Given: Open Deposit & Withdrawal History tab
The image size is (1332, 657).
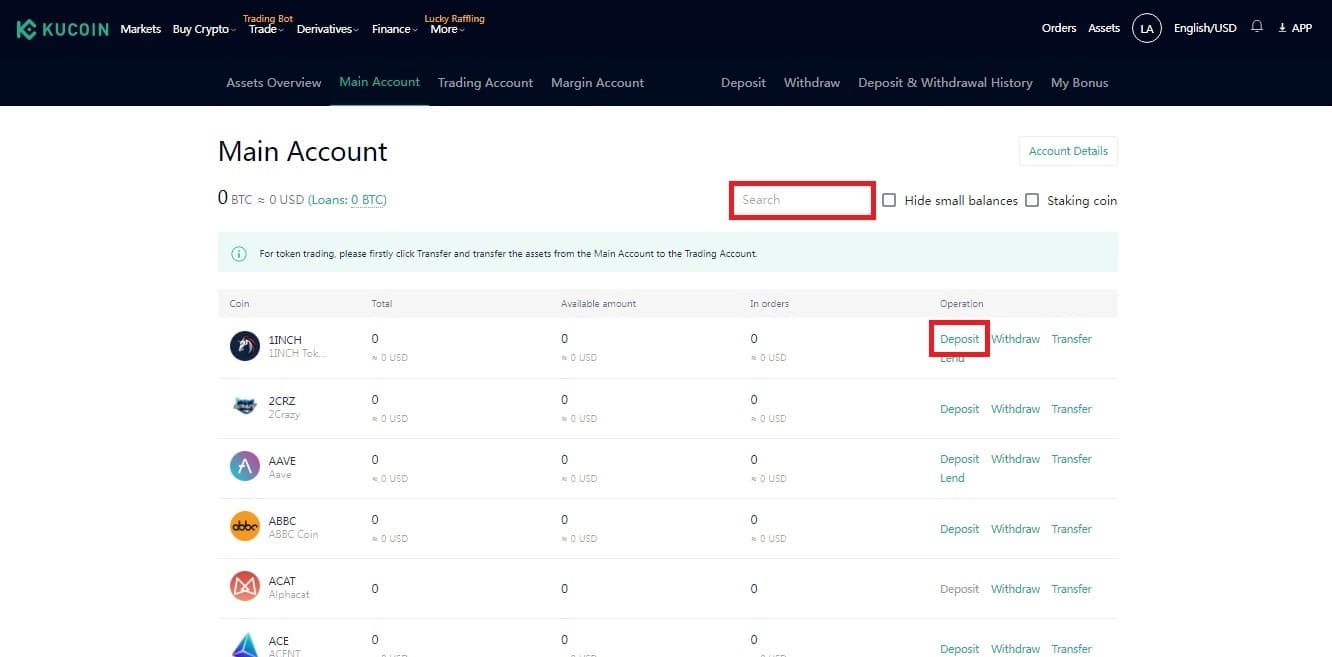Looking at the screenshot, I should [945, 83].
